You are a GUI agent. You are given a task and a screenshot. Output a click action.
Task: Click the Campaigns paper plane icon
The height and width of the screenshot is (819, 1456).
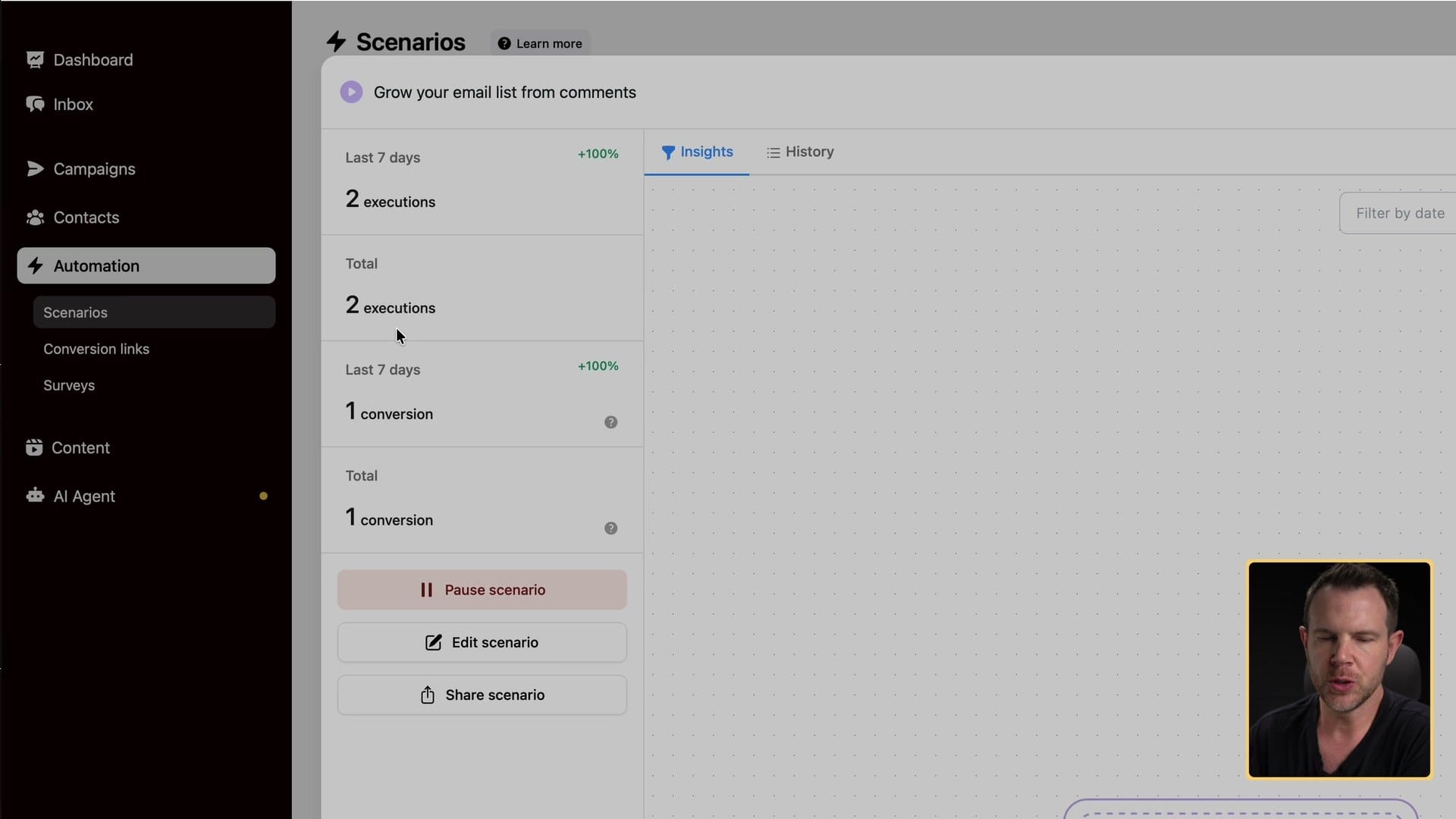(35, 168)
